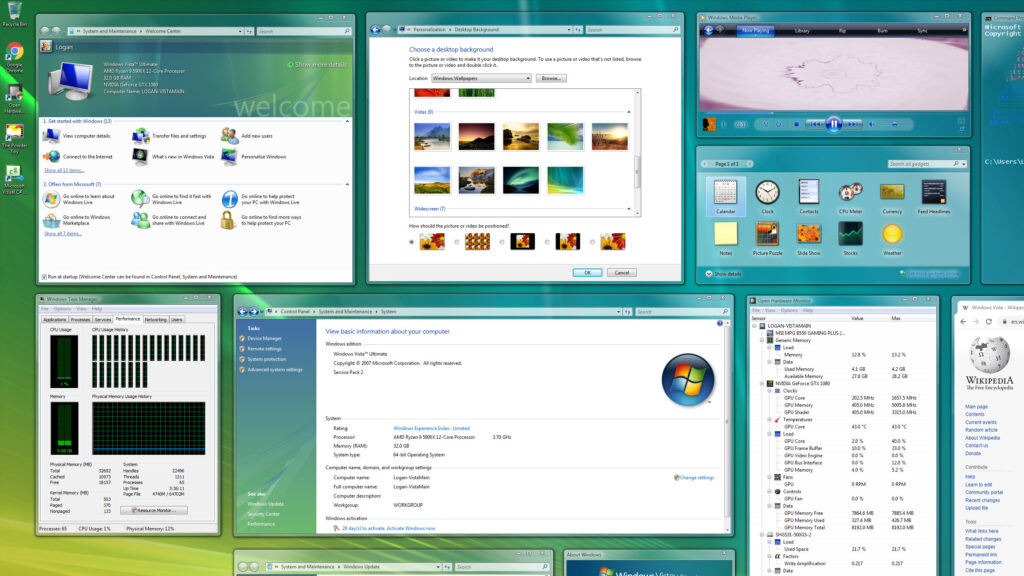Viewport: 1024px width, 576px height.
Task: Choose the aurora wallpaper thumbnail
Action: click(520, 180)
